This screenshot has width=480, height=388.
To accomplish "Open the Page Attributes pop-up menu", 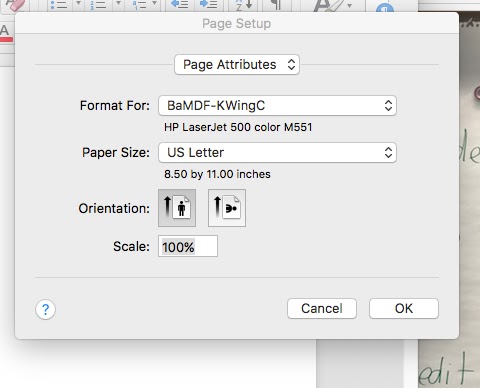I will pyautogui.click(x=237, y=65).
